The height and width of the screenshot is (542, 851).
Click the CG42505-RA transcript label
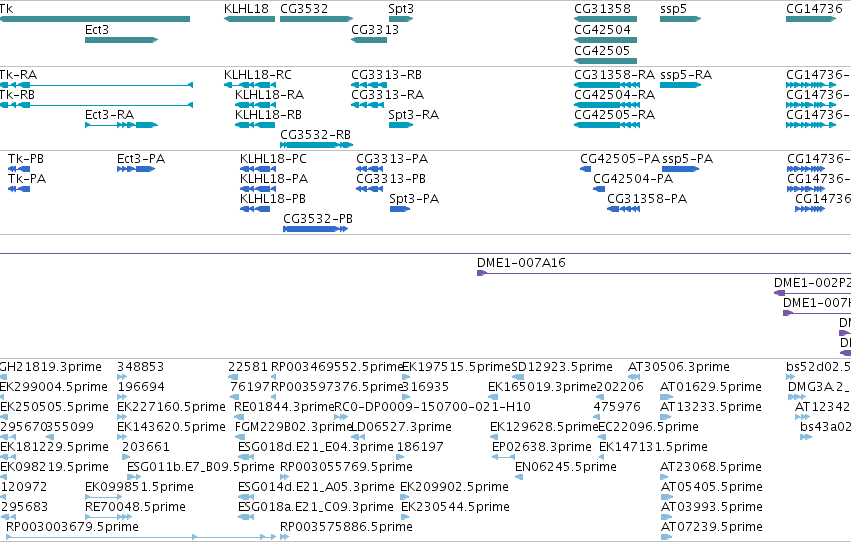click(614, 115)
